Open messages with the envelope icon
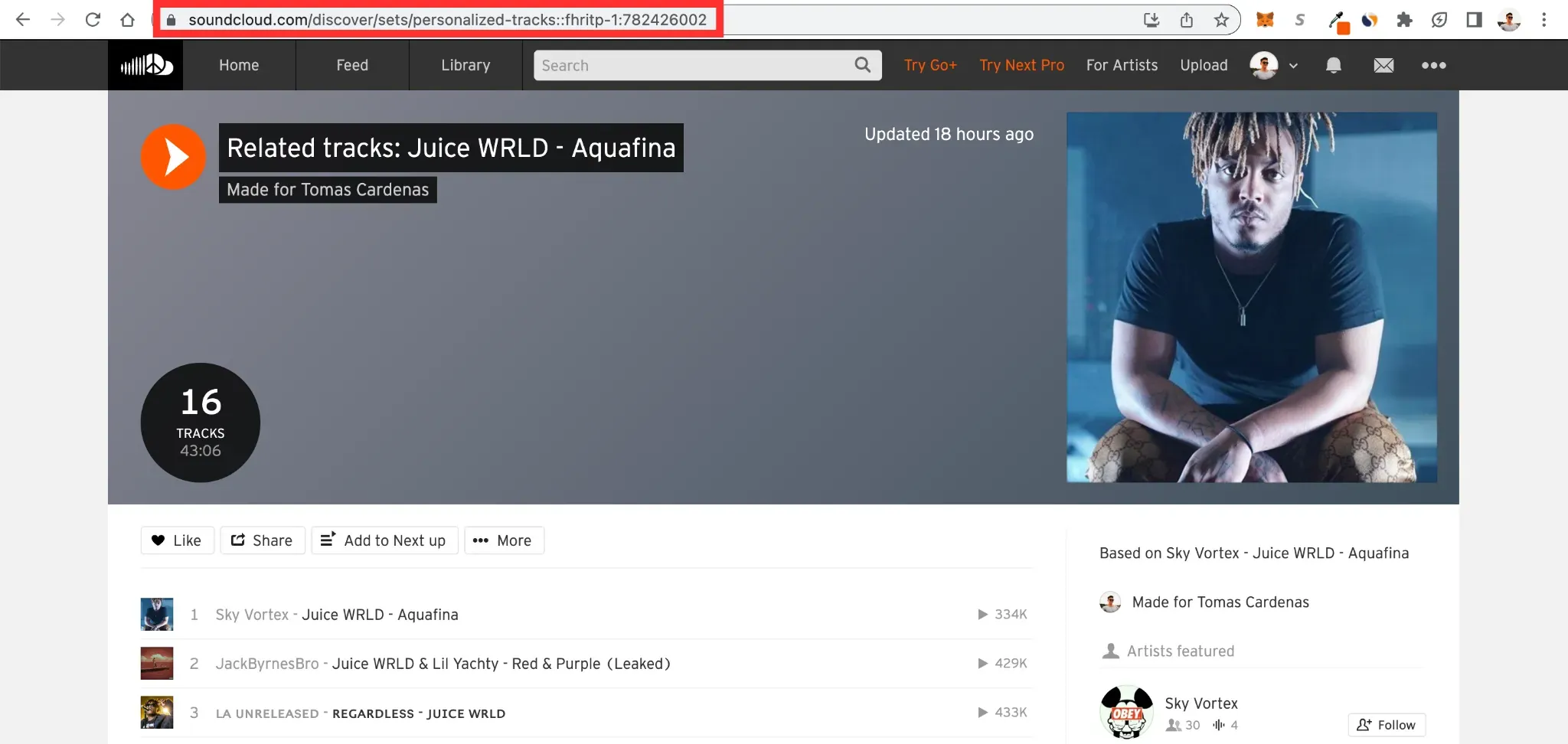 click(x=1383, y=65)
